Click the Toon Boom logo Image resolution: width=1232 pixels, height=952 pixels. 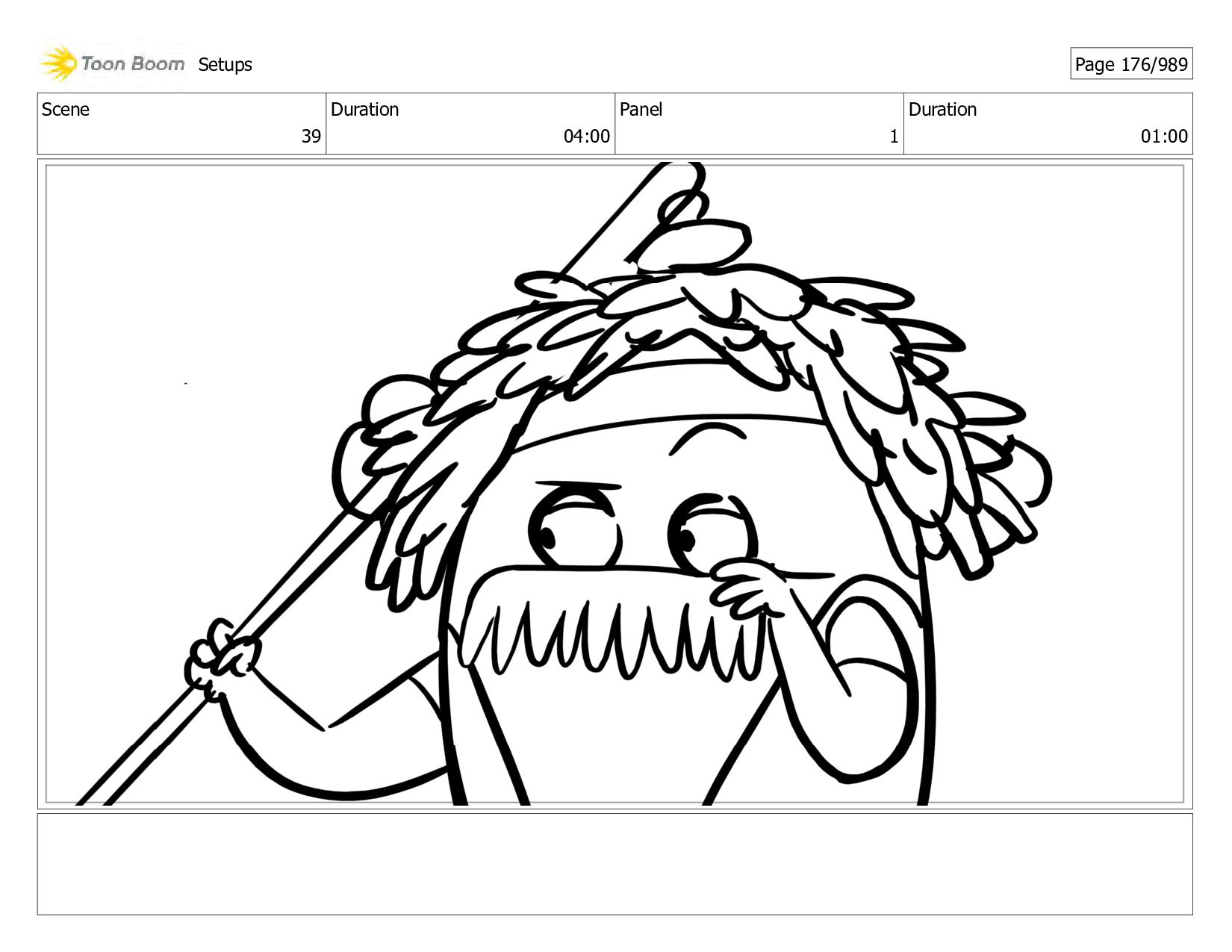pyautogui.click(x=112, y=63)
